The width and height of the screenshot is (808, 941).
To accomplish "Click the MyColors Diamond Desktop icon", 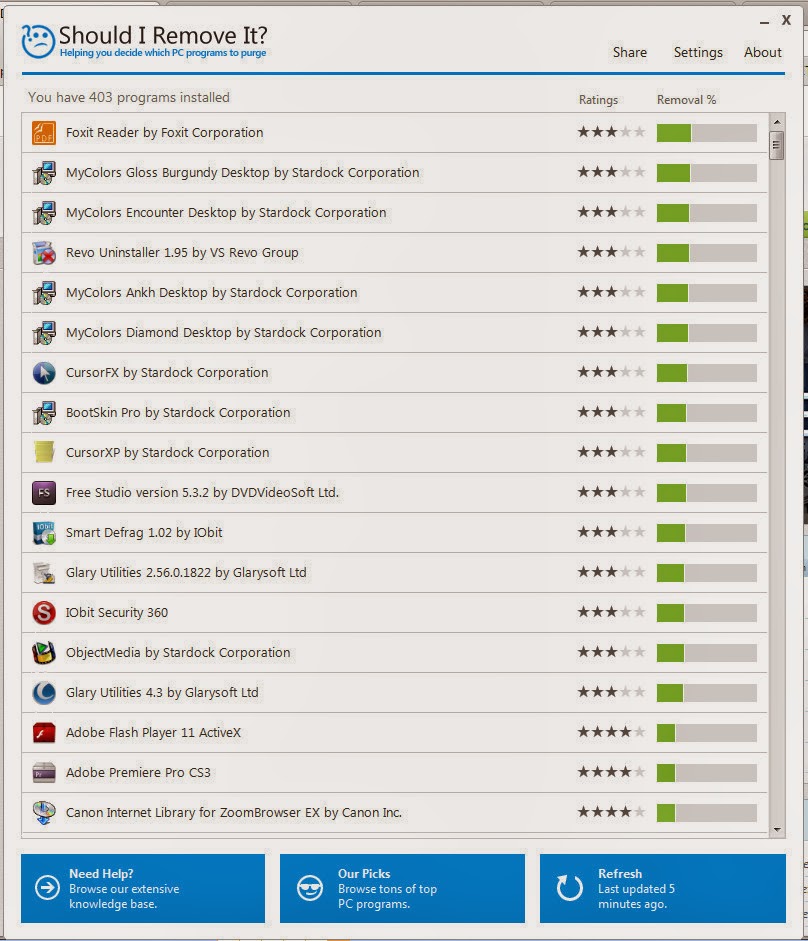I will pos(44,332).
